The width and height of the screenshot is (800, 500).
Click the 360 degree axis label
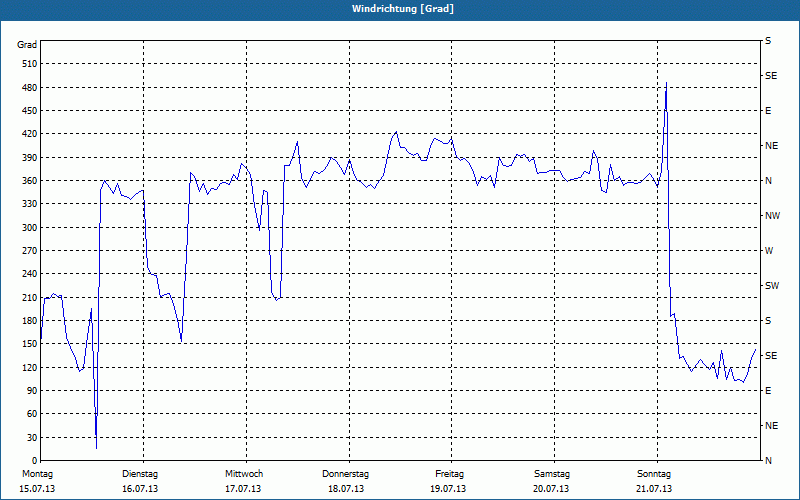pos(30,181)
